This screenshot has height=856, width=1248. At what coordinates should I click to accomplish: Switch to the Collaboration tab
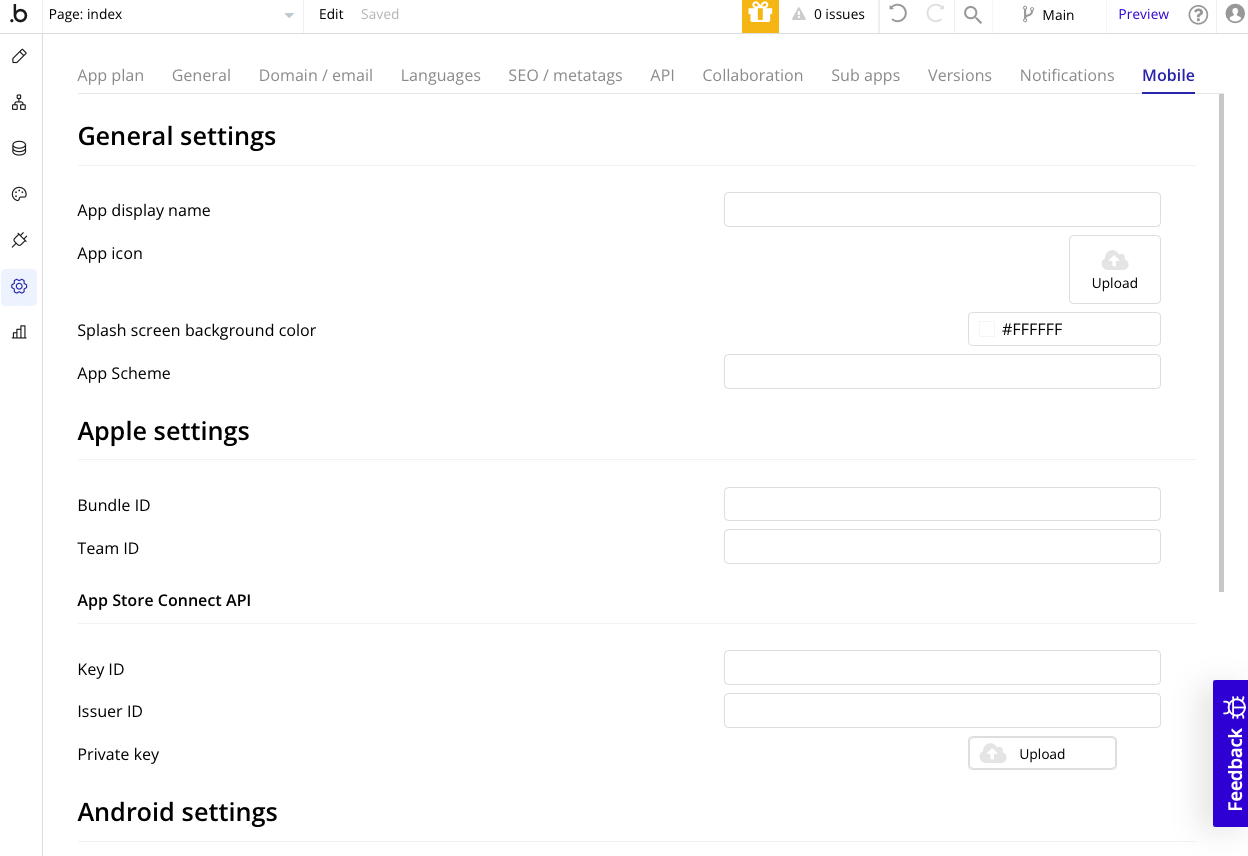coord(753,75)
